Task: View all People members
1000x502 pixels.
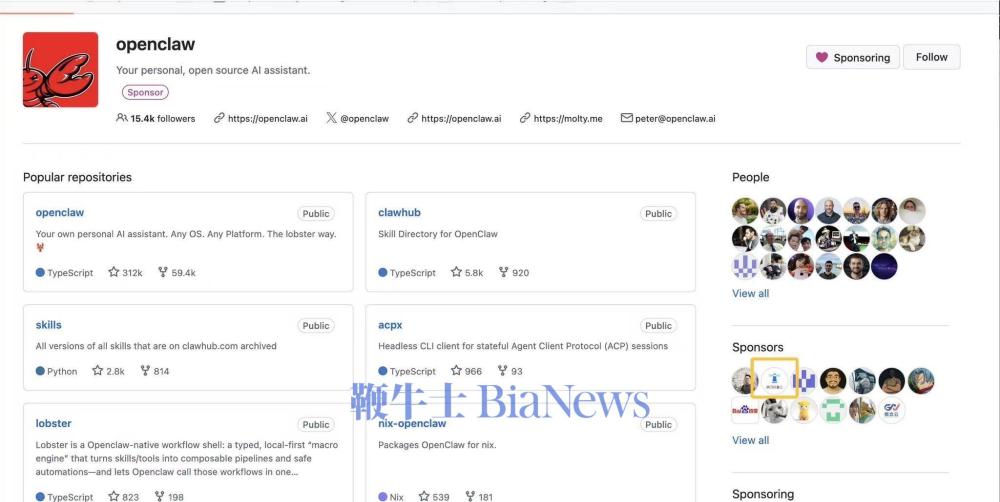Action: (751, 293)
